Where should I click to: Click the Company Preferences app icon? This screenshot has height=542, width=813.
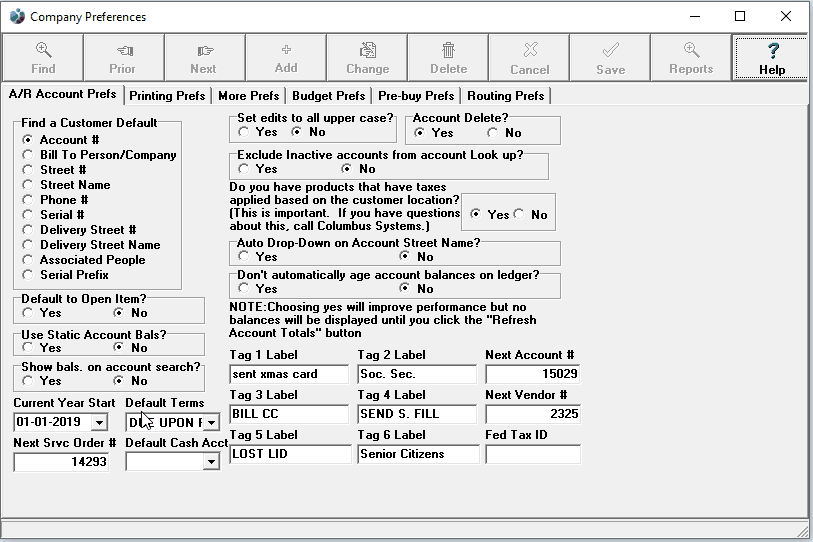click(x=17, y=17)
